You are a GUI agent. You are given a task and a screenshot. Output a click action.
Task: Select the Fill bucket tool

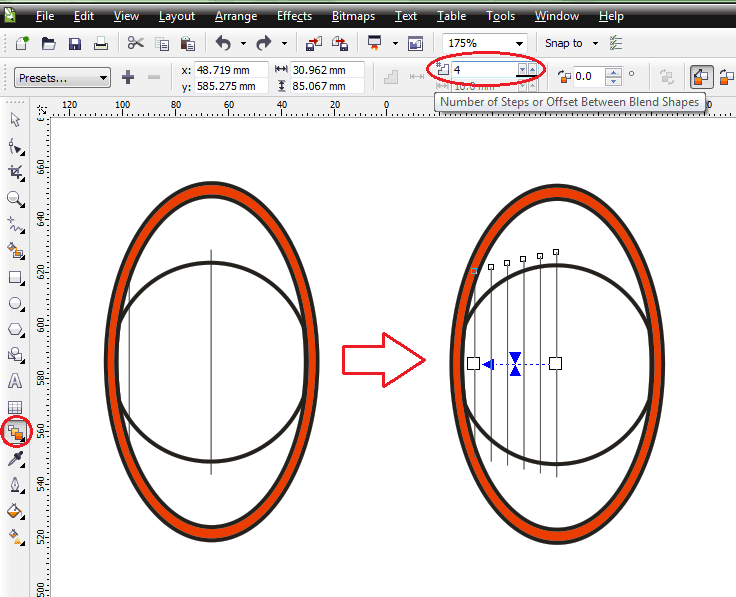tap(15, 511)
